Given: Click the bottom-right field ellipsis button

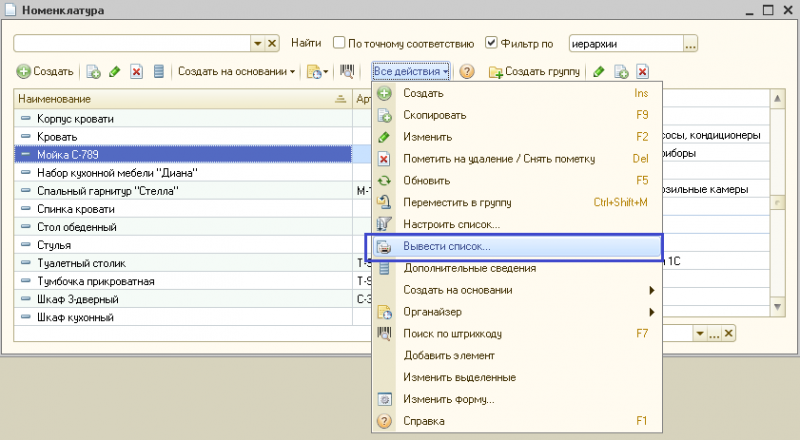Looking at the screenshot, I should pos(714,334).
